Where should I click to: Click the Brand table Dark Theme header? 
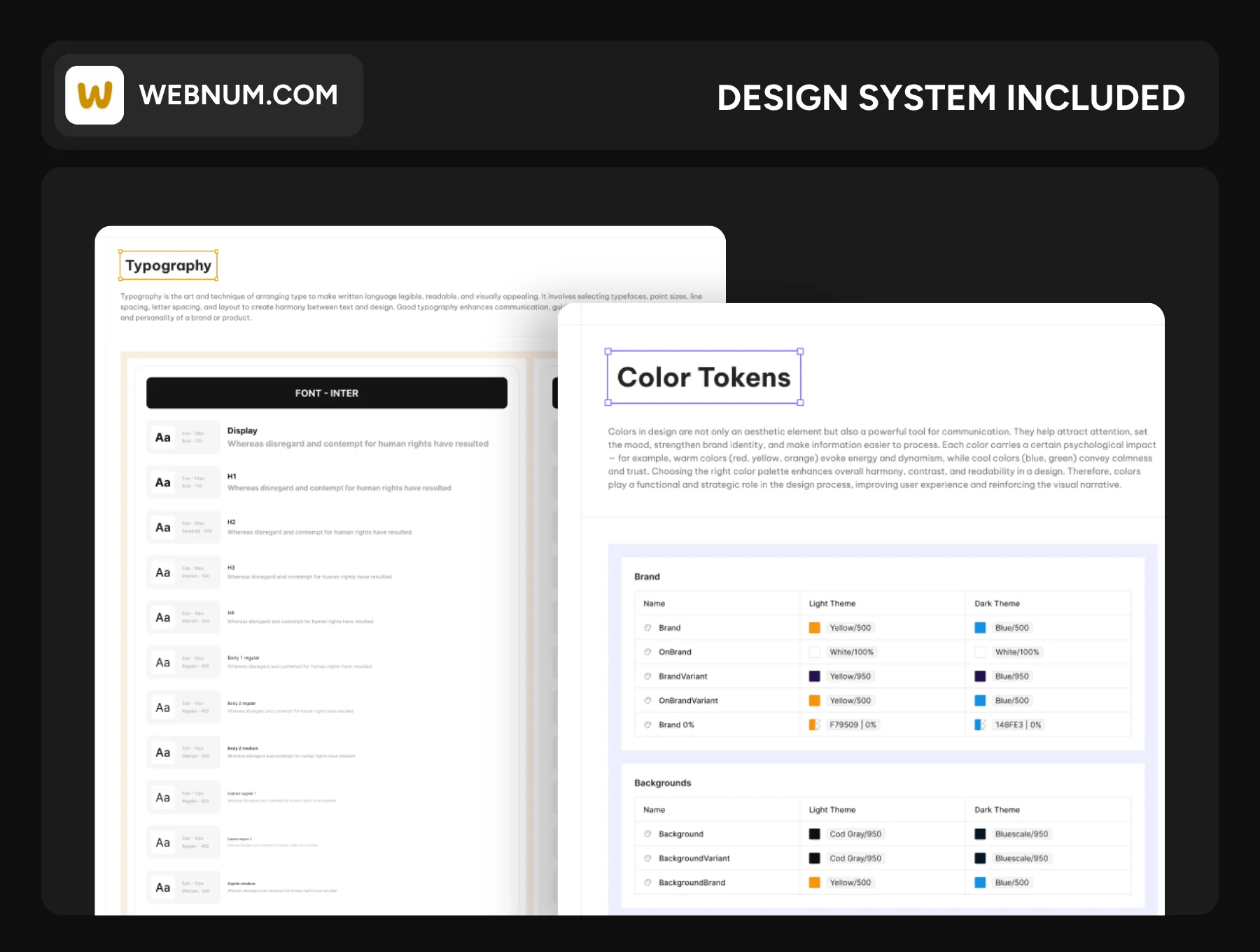pyautogui.click(x=997, y=603)
